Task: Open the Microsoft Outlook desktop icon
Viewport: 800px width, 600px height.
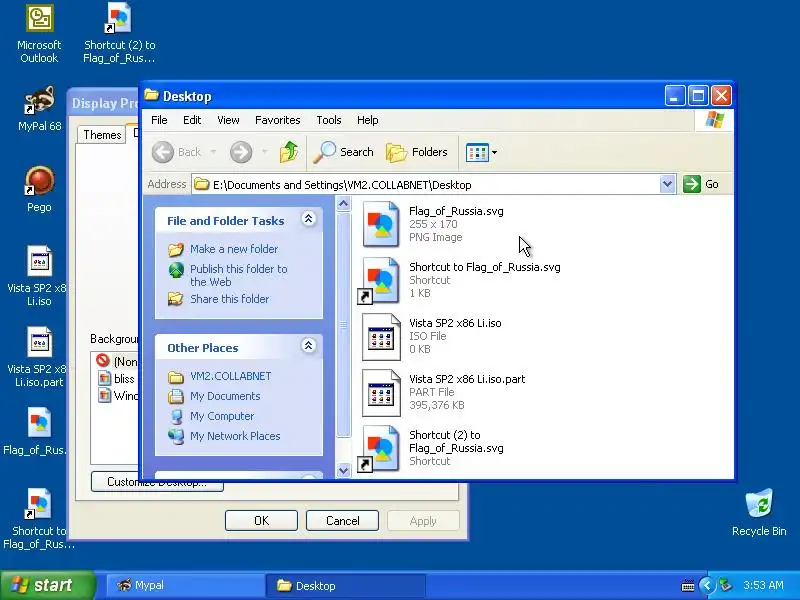Action: tap(39, 34)
